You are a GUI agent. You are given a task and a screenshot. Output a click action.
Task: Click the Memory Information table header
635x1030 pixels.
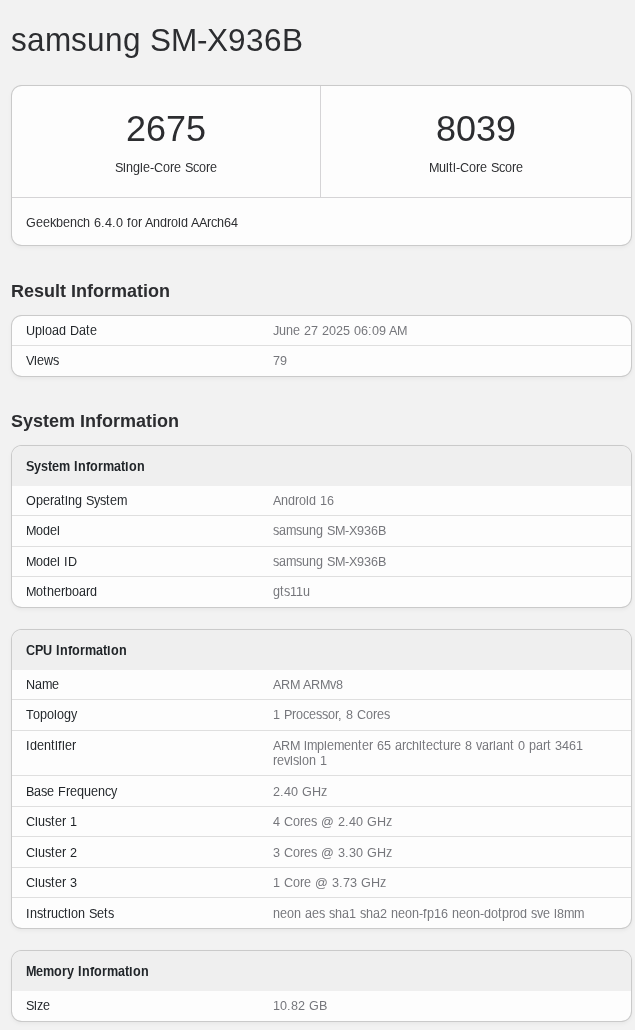[x=87, y=972]
